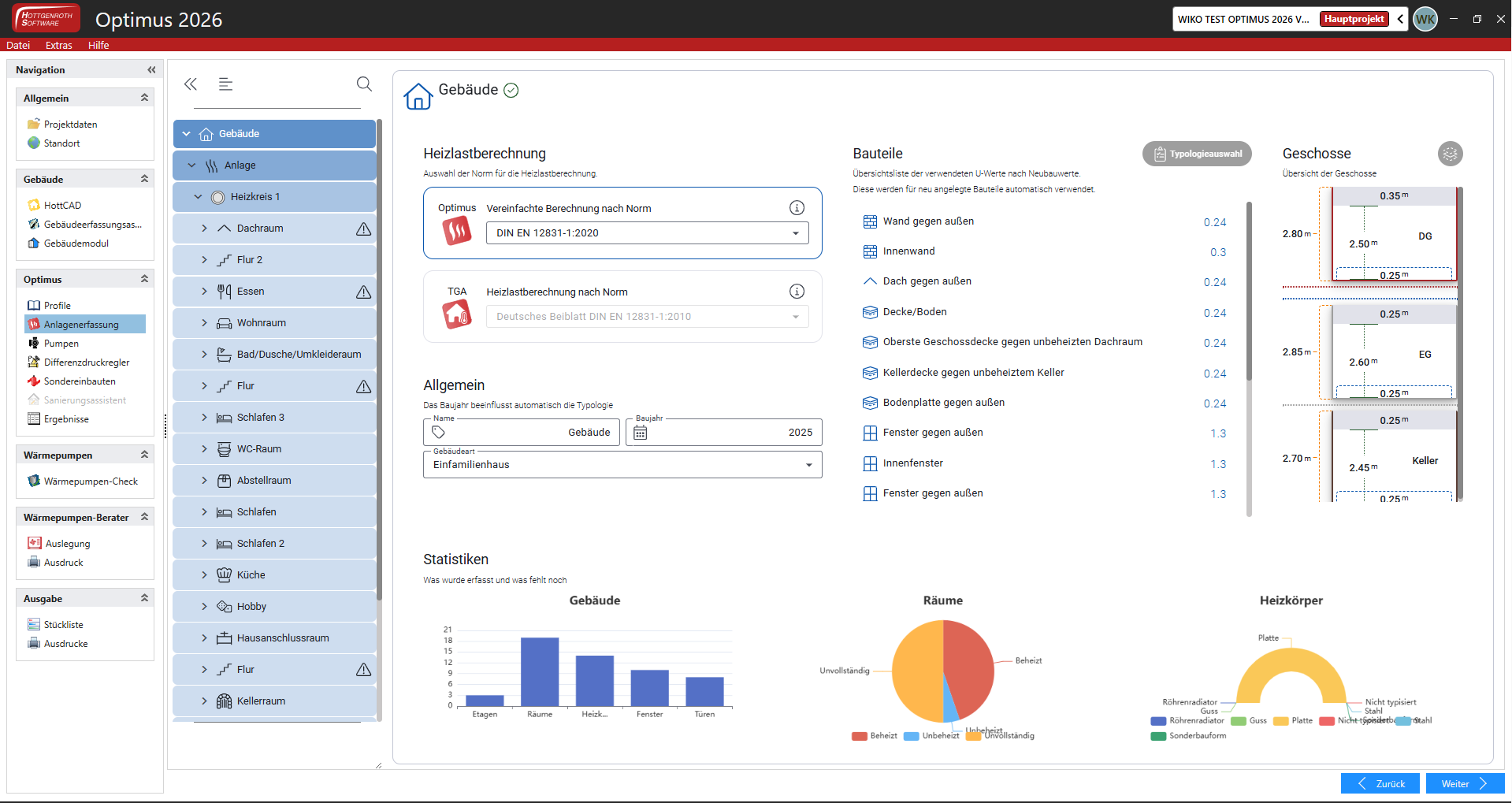Viewport: 1512px width, 803px height.
Task: Click info icon for Heizlastberechnung nach Norm
Action: [x=797, y=292]
